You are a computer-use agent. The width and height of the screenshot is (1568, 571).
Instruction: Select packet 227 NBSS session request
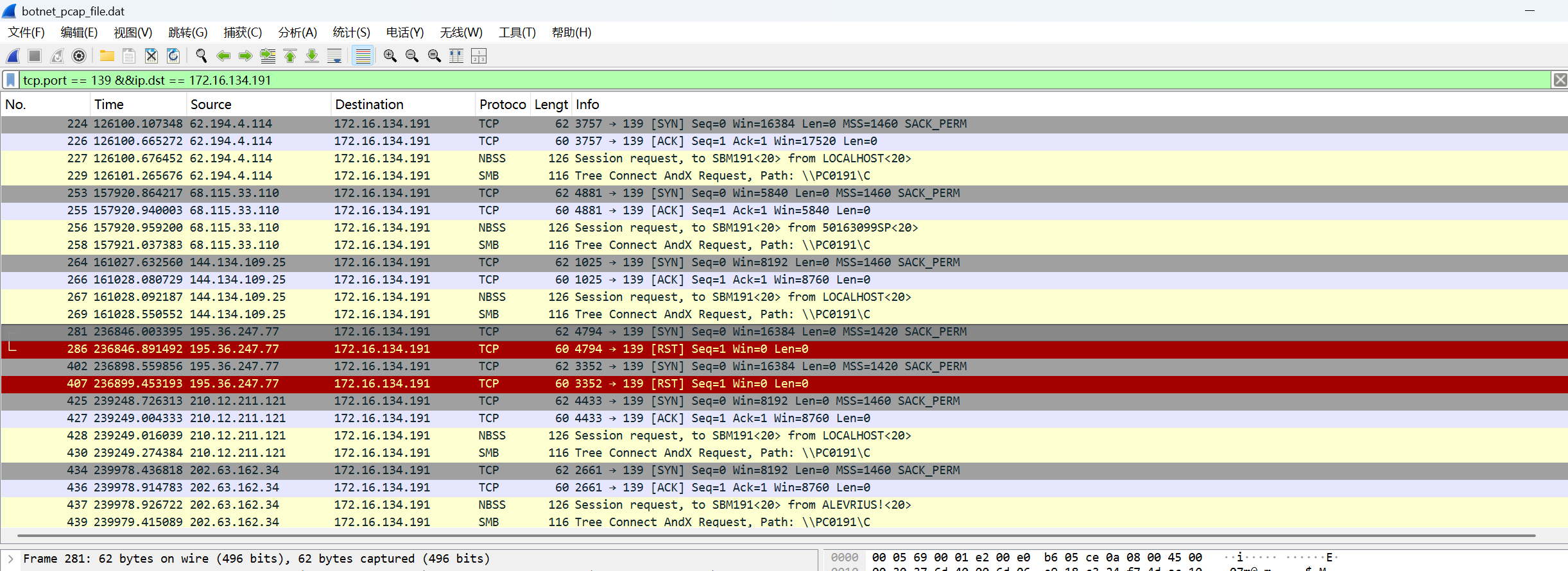(784, 158)
